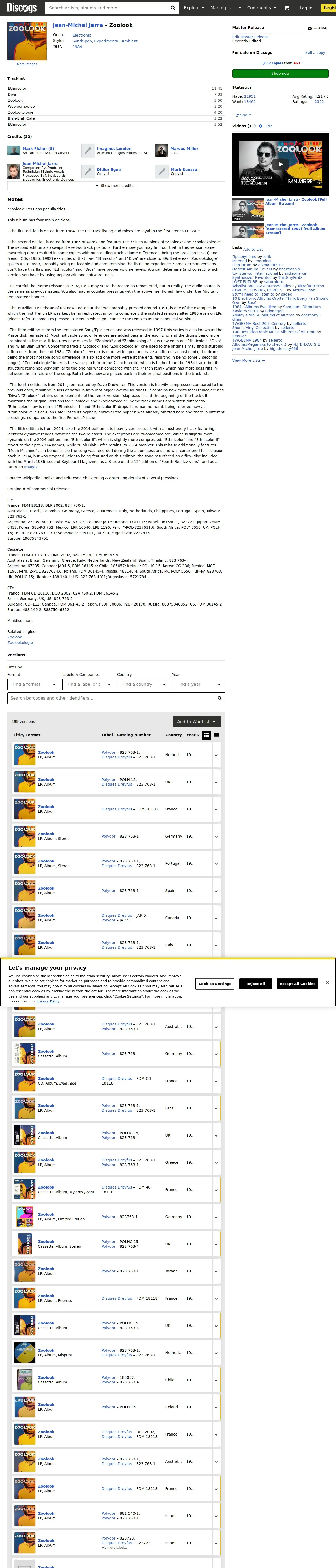Click the 1984 year link

pos(77,46)
